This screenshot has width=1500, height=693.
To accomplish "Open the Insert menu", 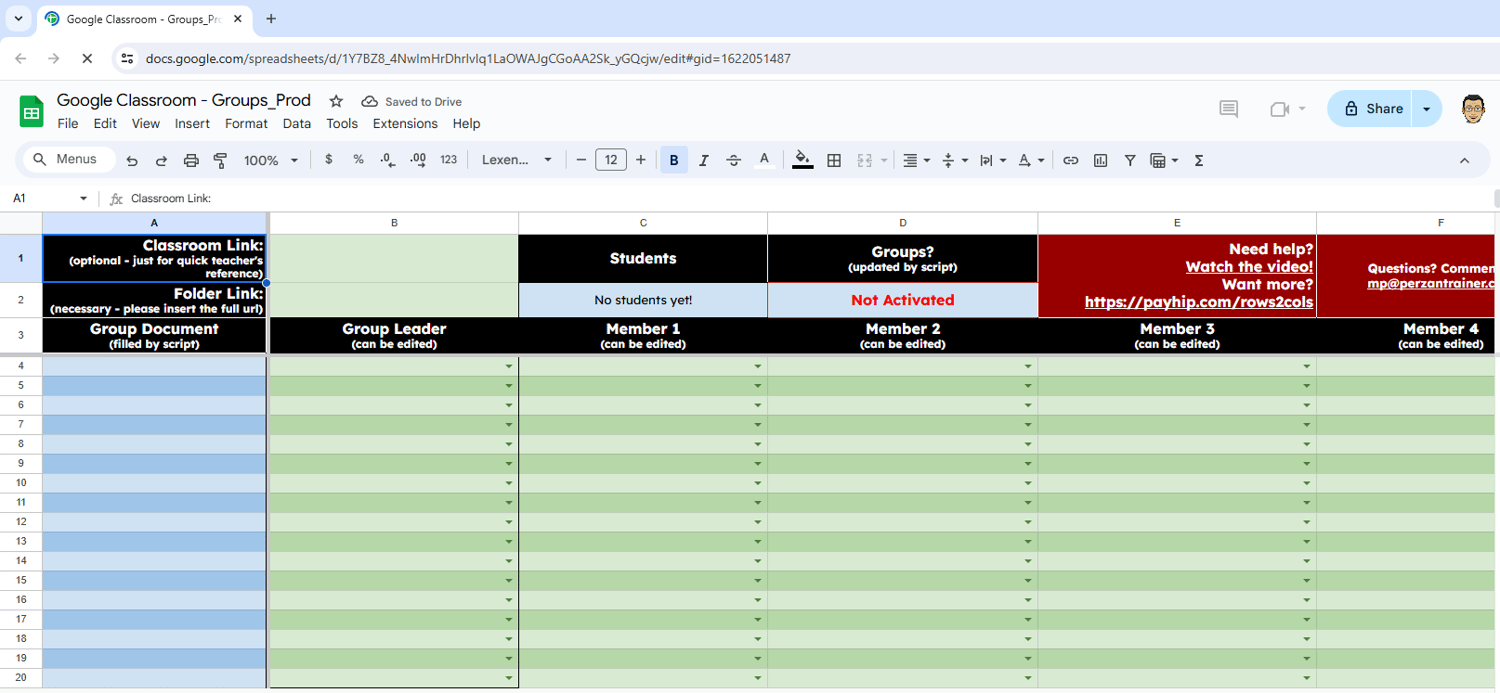I will (192, 124).
